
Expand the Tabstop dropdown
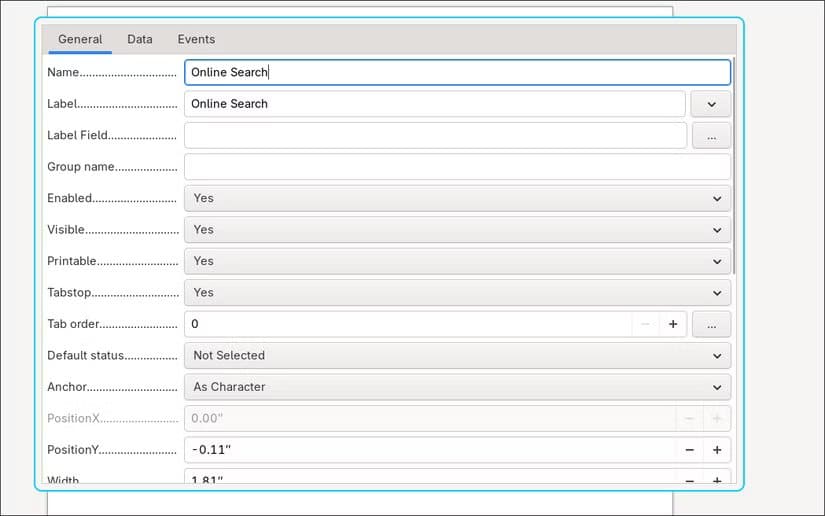[x=457, y=292]
